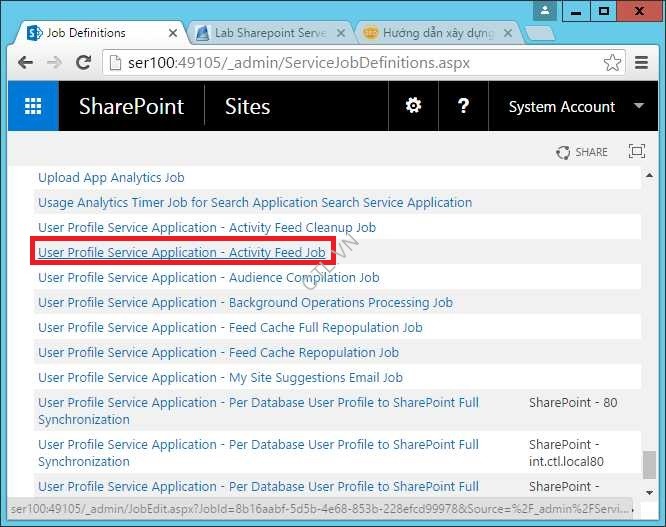Open My Site Suggestions Email Job link
The width and height of the screenshot is (666, 527).
(x=220, y=378)
